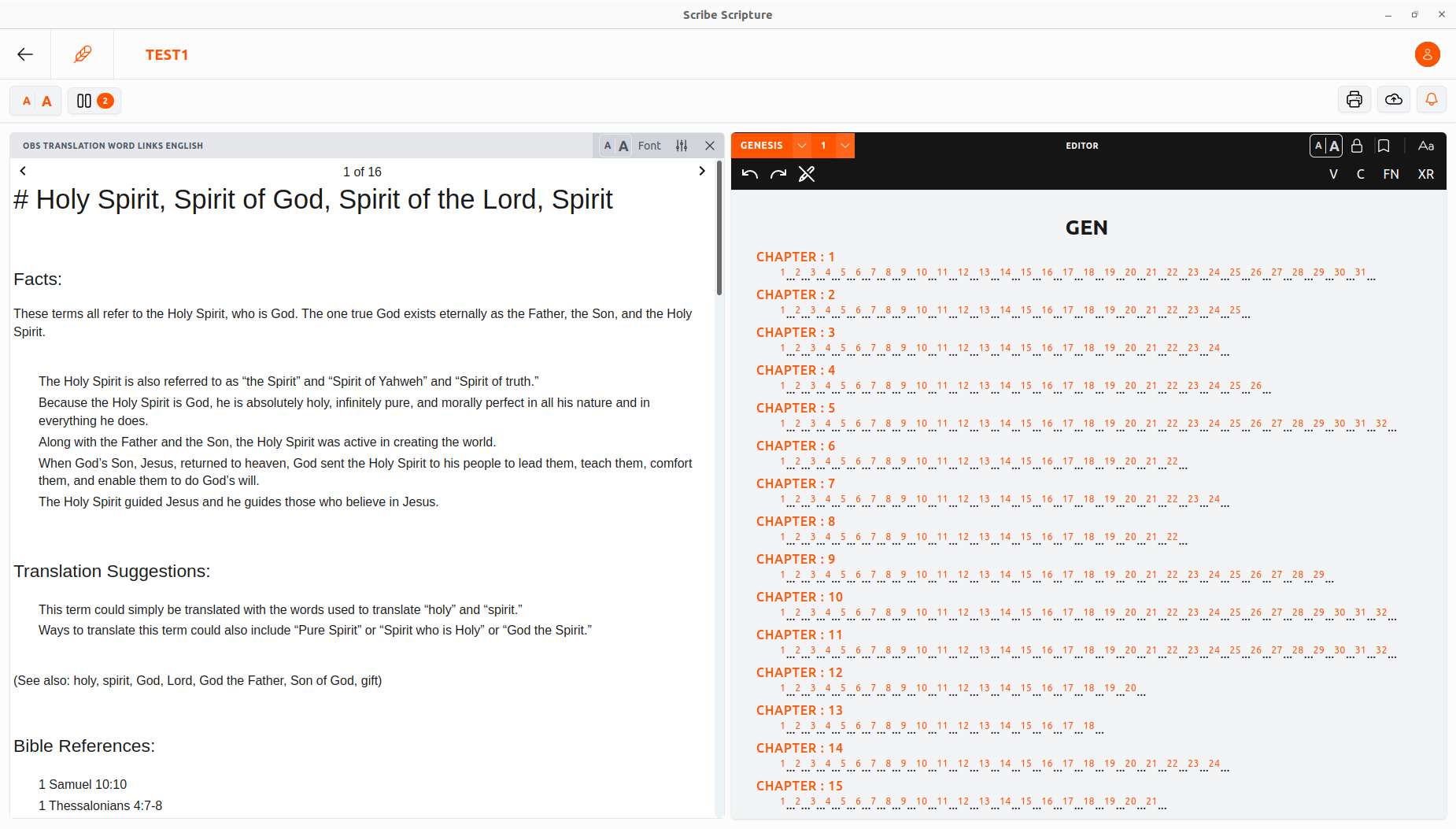Open the Font selector in resource pane
The width and height of the screenshot is (1456, 829).
point(649,146)
